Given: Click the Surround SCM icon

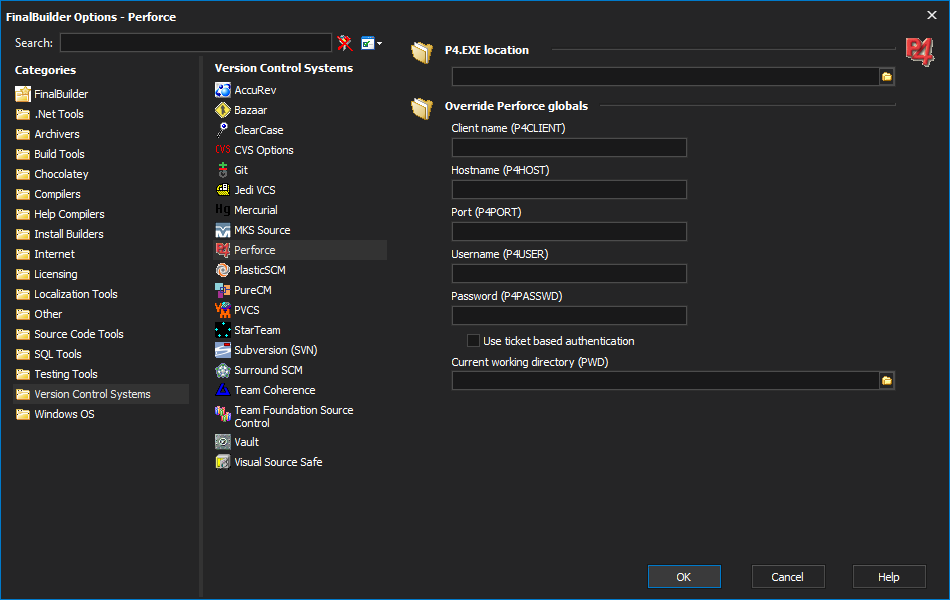Looking at the screenshot, I should [x=223, y=370].
